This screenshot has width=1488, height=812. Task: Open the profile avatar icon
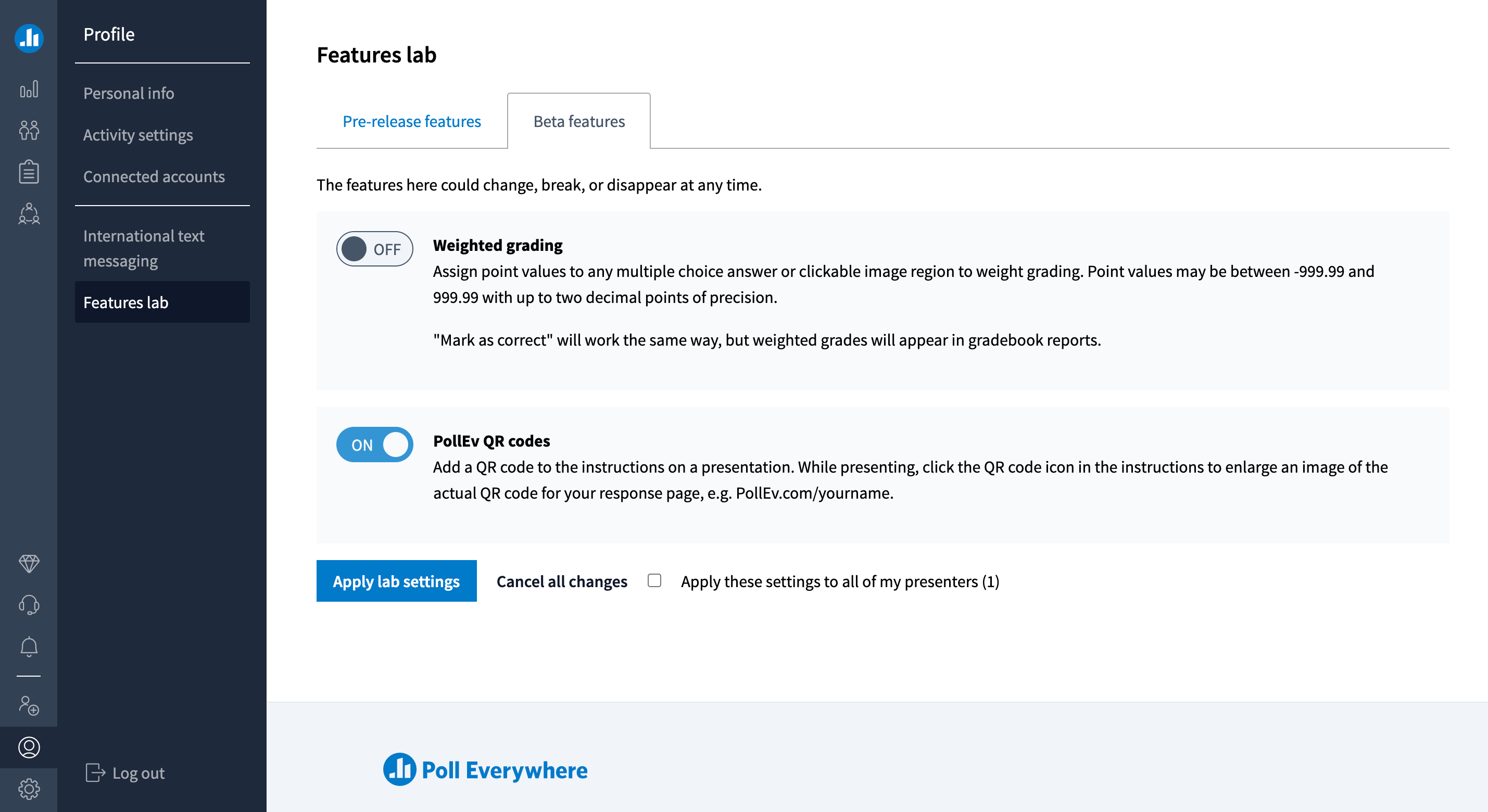tap(29, 747)
